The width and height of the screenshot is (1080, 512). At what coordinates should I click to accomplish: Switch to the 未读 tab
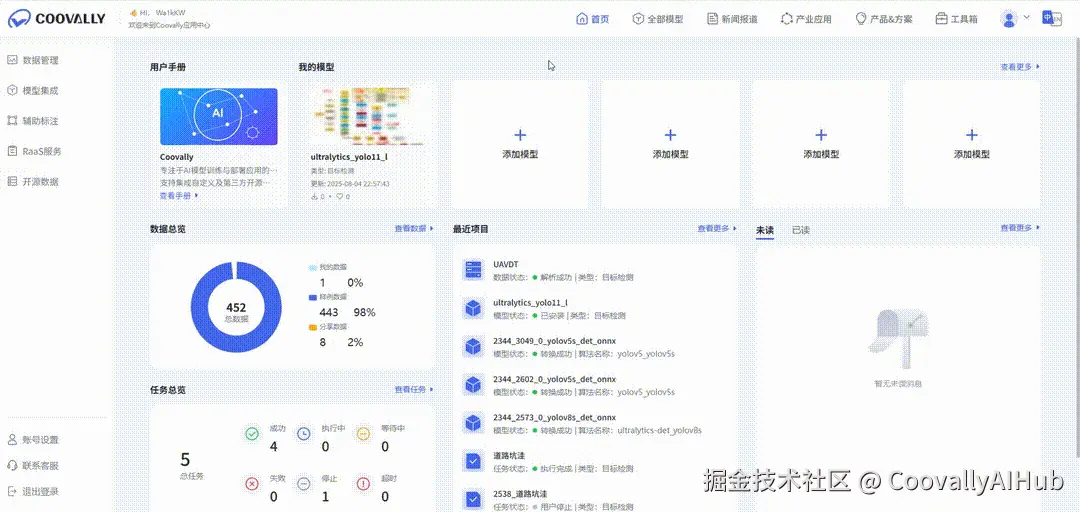pos(765,229)
